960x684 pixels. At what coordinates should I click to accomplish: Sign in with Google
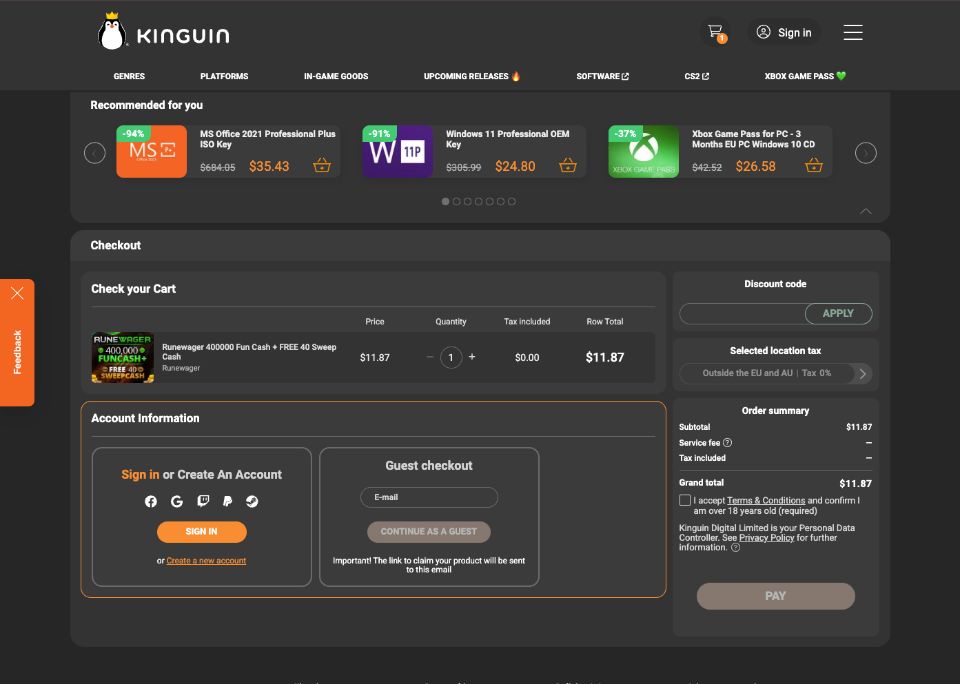[x=176, y=501]
